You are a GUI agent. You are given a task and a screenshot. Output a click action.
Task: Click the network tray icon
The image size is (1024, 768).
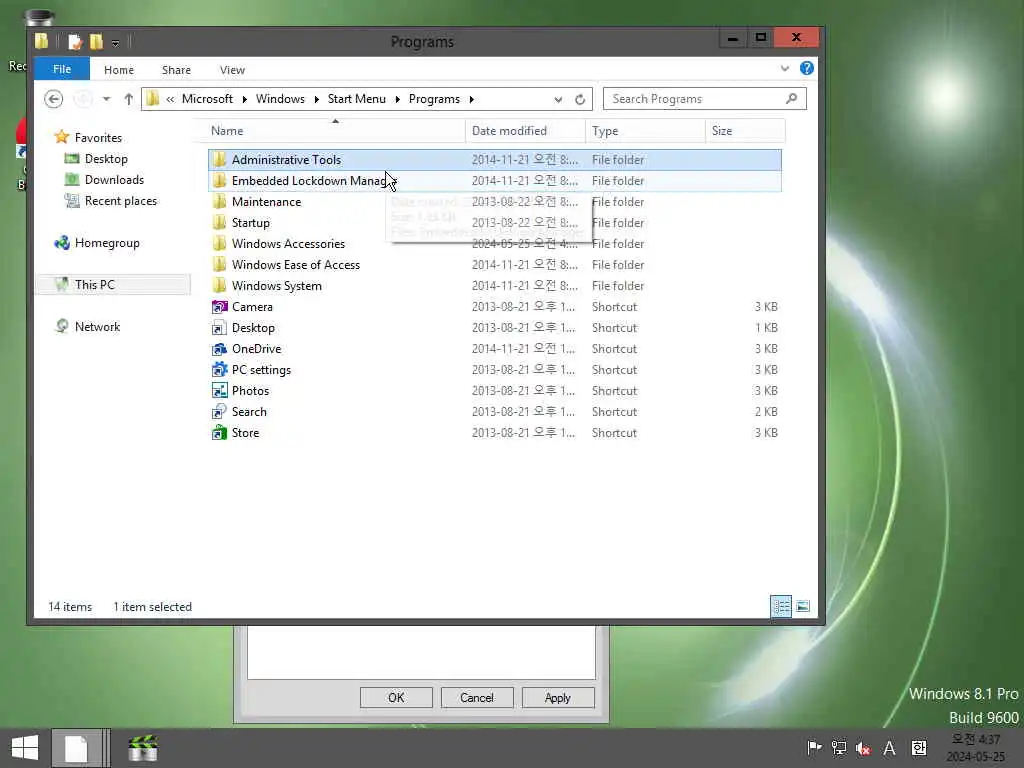point(839,748)
